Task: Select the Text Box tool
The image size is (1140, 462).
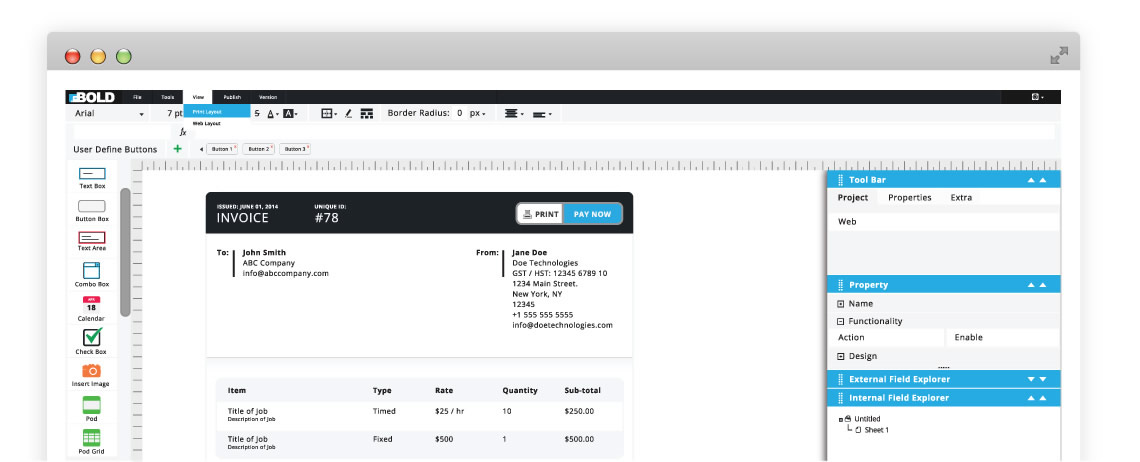Action: click(92, 178)
